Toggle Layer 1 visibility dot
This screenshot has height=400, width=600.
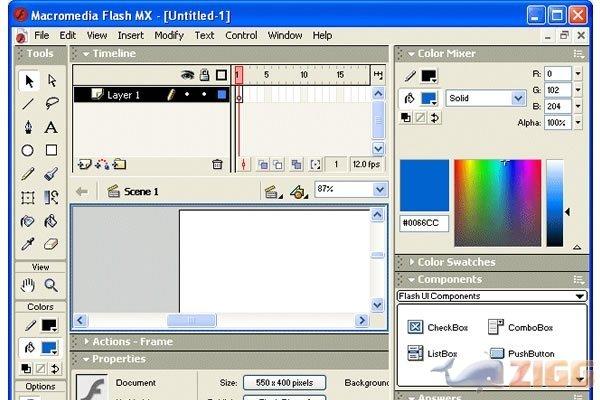click(187, 94)
